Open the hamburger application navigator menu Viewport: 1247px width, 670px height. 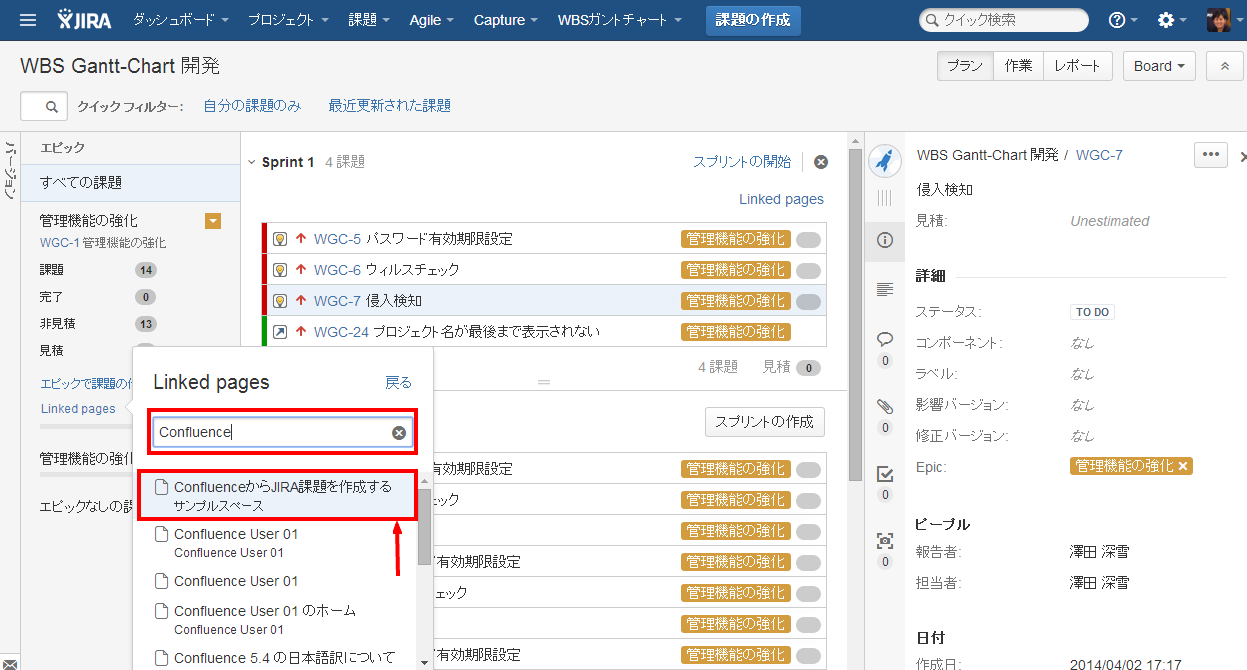(x=28, y=20)
